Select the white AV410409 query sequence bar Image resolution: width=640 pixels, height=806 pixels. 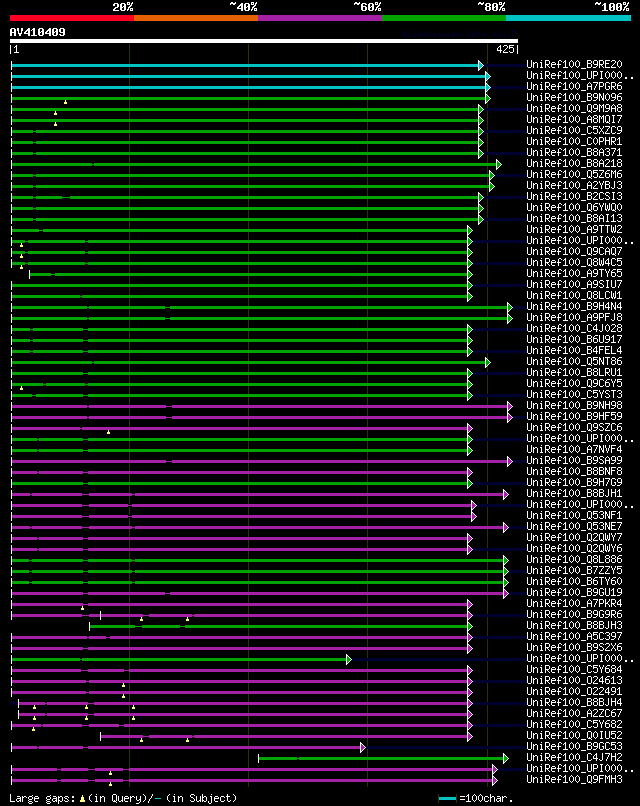click(264, 41)
